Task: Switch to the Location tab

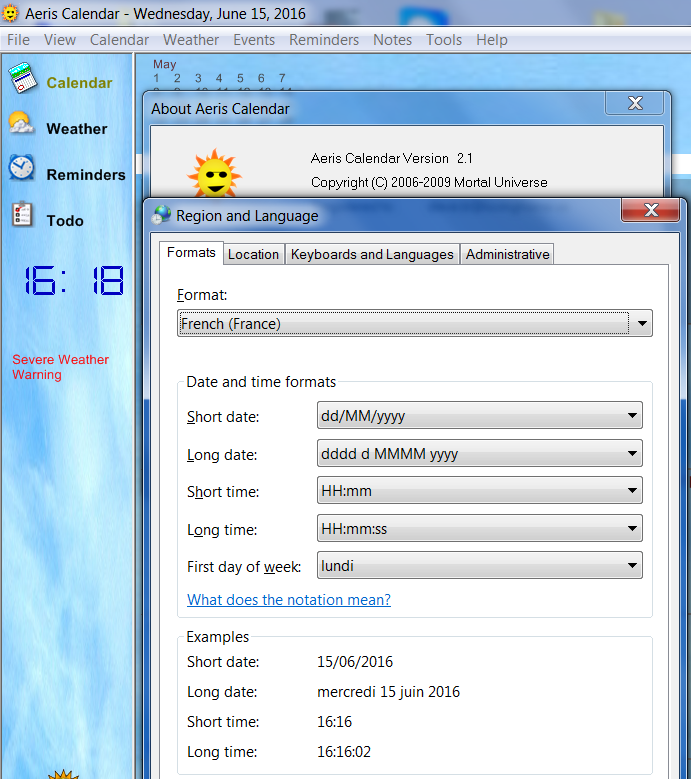Action: pyautogui.click(x=253, y=254)
